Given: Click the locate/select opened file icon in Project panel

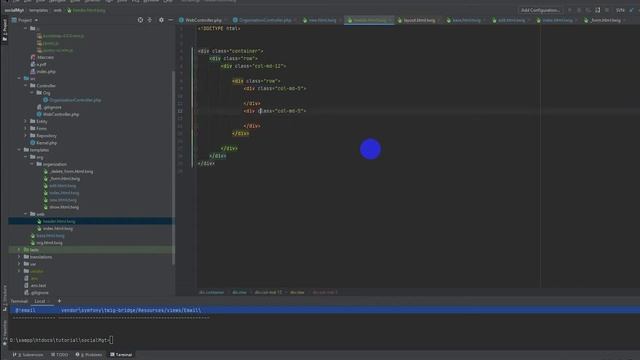Looking at the screenshot, I should pos(140,20).
